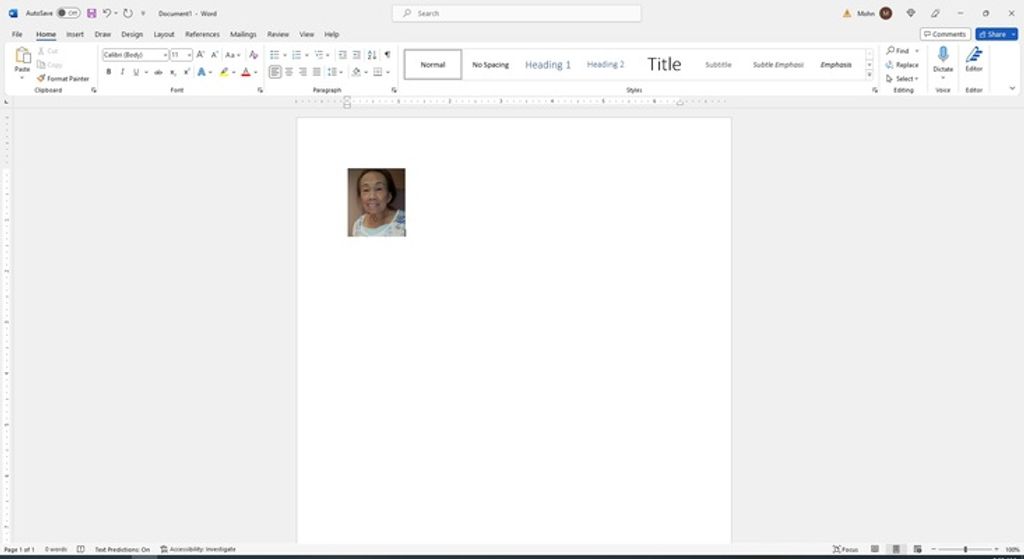Viewport: 1024px width, 559px height.
Task: Click the Dictate microphone icon
Action: point(942,55)
